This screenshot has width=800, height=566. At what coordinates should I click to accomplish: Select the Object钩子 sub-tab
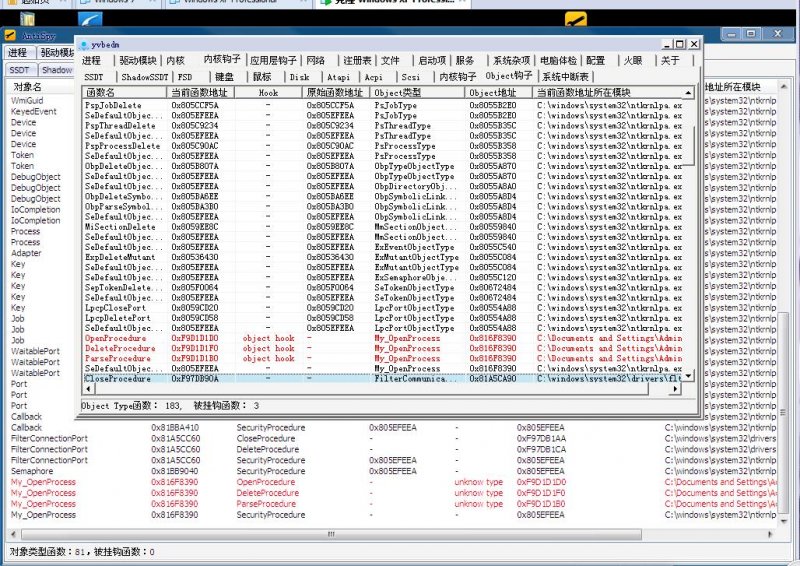point(509,76)
